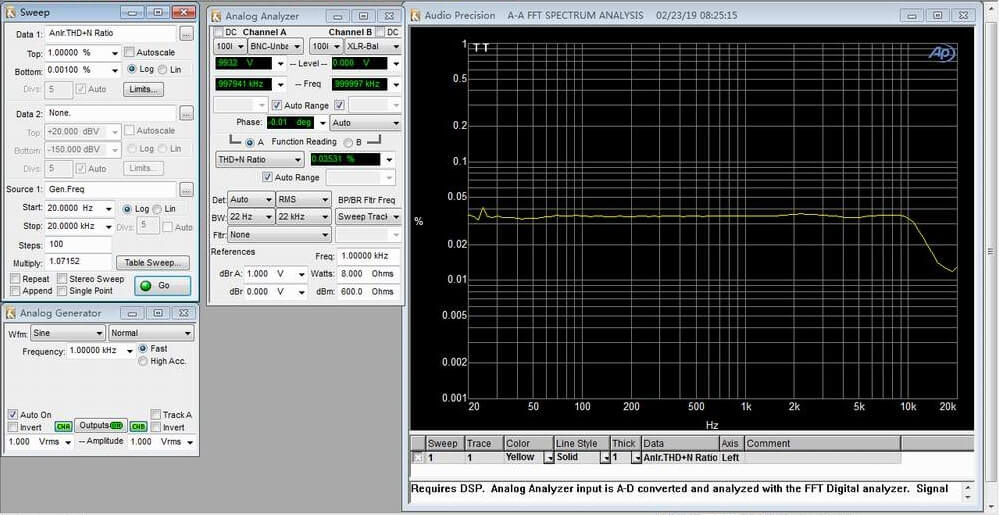Open the Sine waveform dropdown

pyautogui.click(x=68, y=333)
